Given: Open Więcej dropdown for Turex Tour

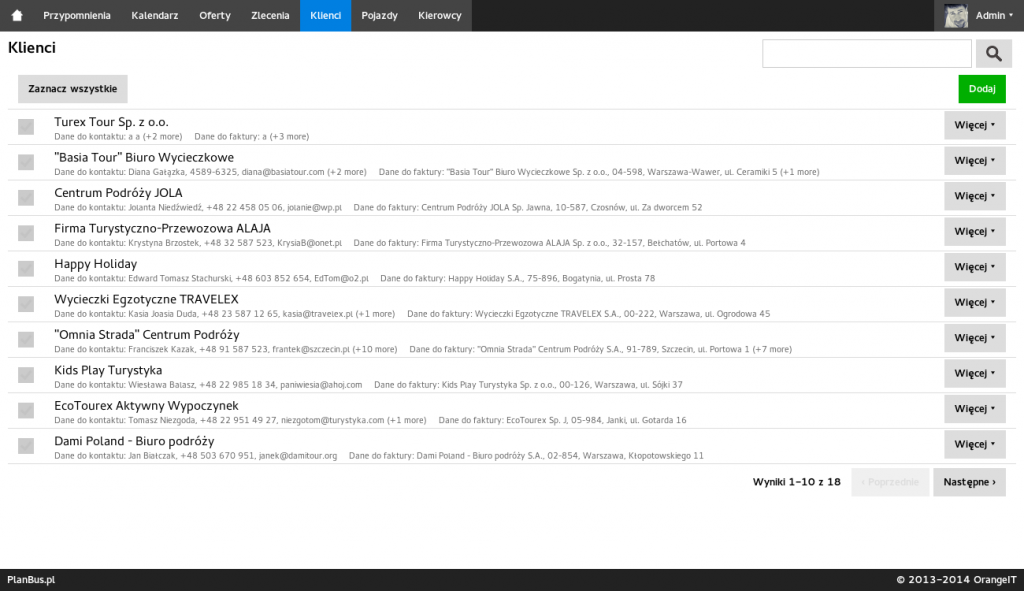Looking at the screenshot, I should 974,125.
